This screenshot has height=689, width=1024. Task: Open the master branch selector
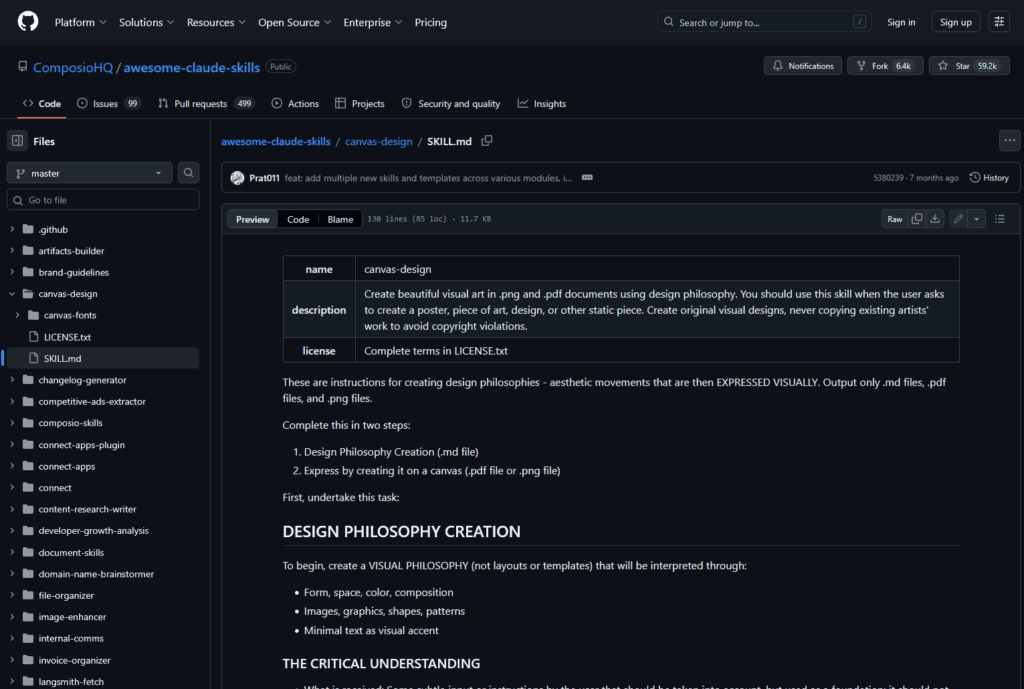(89, 173)
